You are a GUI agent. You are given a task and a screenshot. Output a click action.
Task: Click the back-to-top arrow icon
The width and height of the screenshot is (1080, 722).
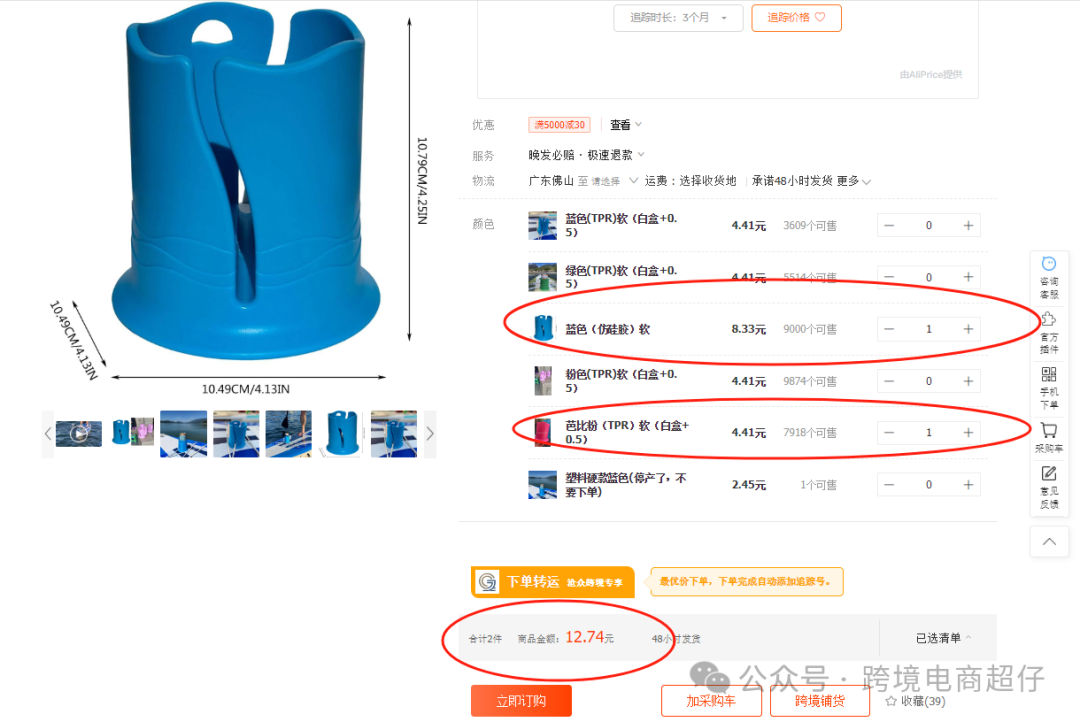(x=1050, y=542)
